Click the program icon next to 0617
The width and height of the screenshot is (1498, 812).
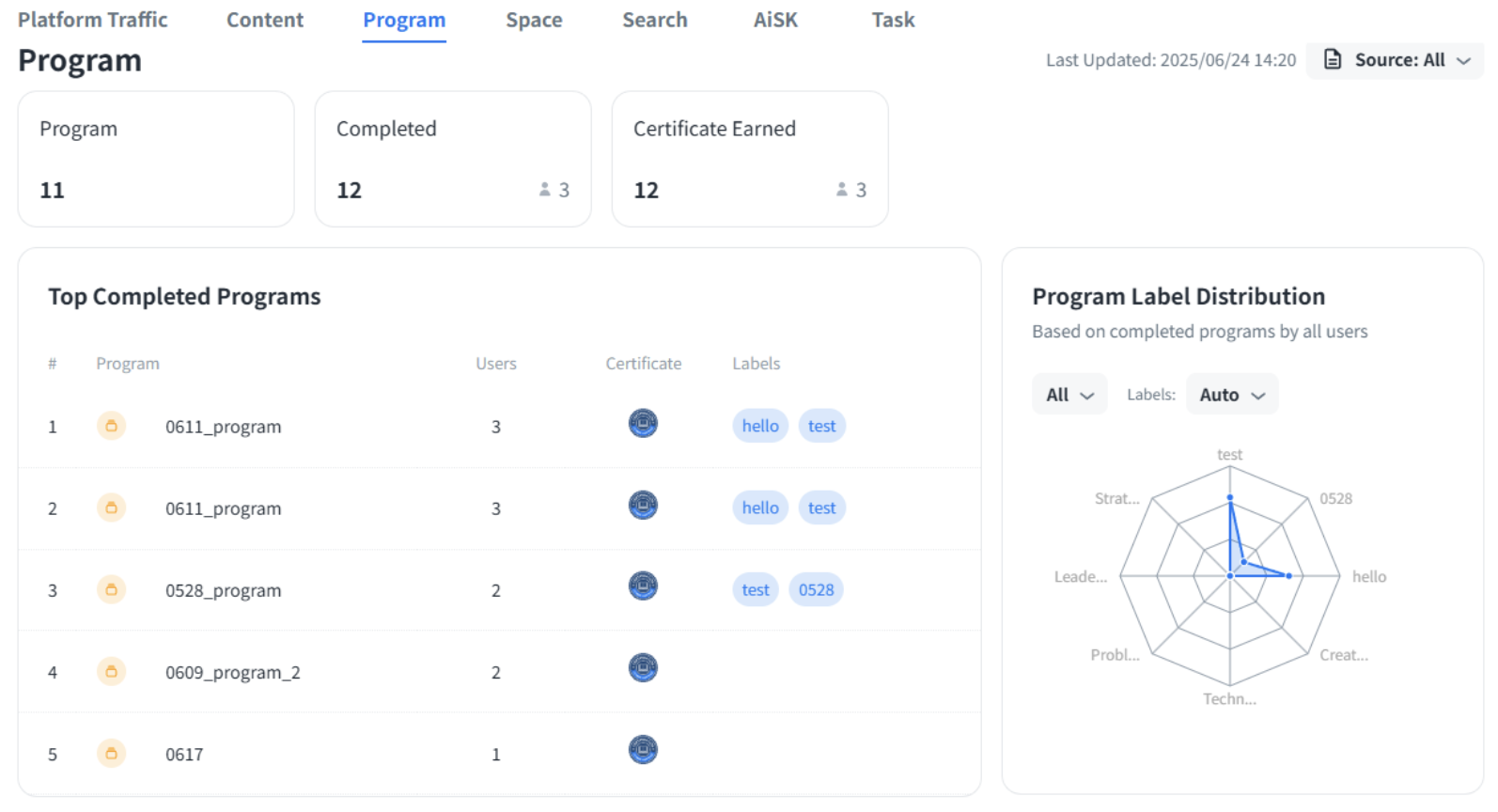tap(111, 754)
